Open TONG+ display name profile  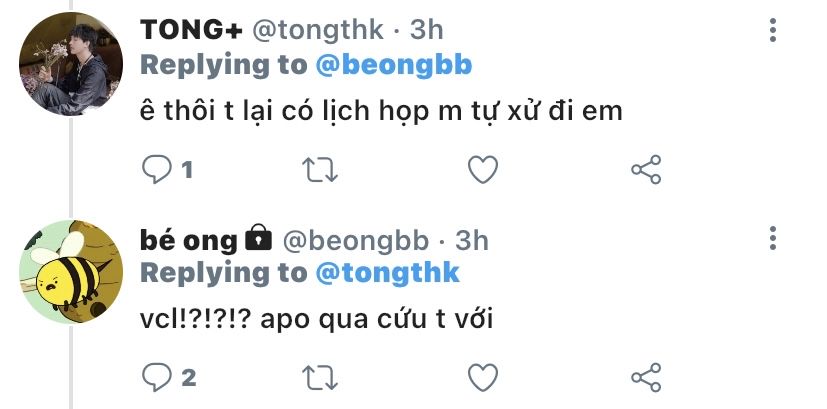(x=189, y=31)
